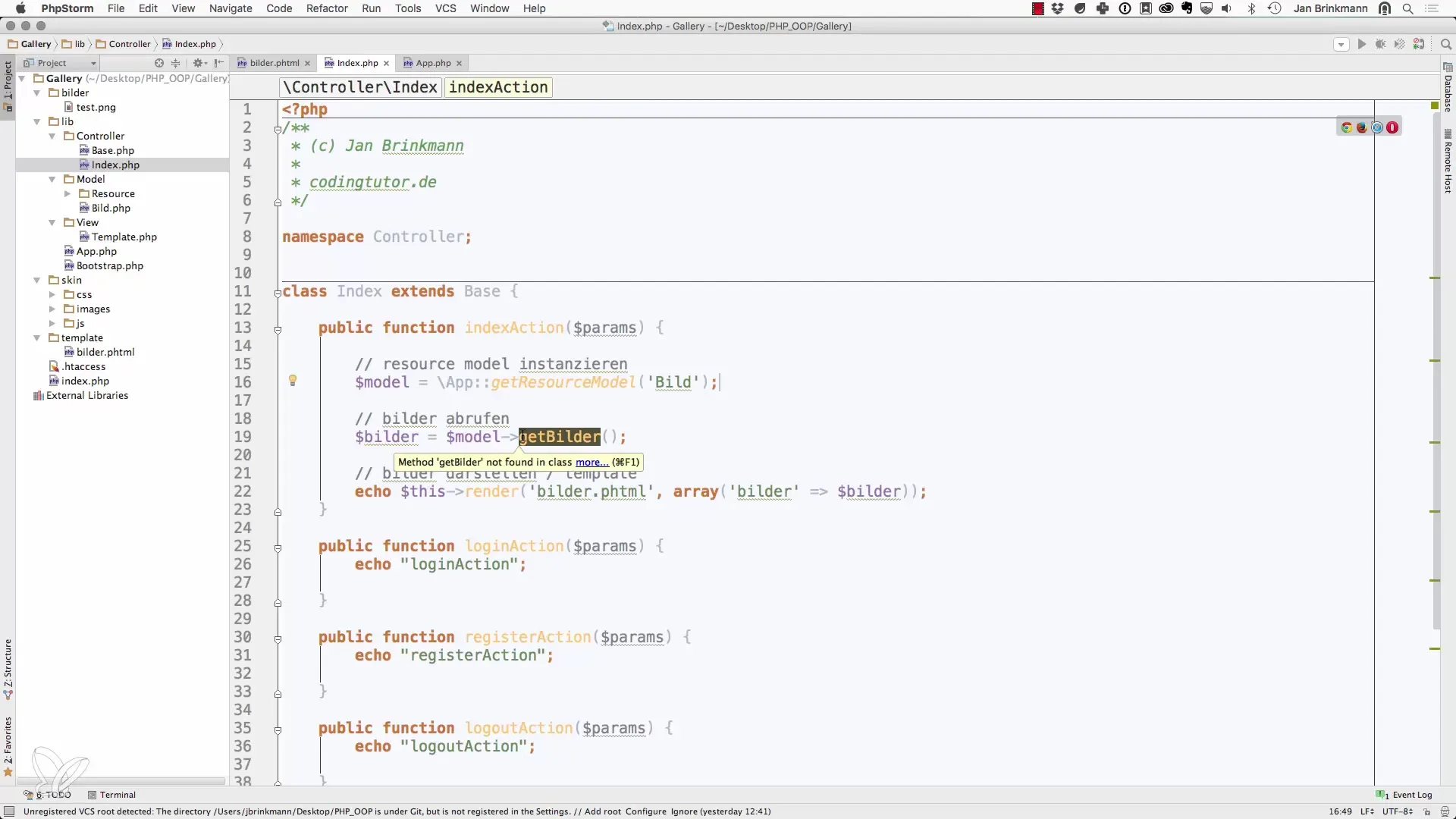
Task: Click green inspection status square in editor
Action: [x=1435, y=105]
